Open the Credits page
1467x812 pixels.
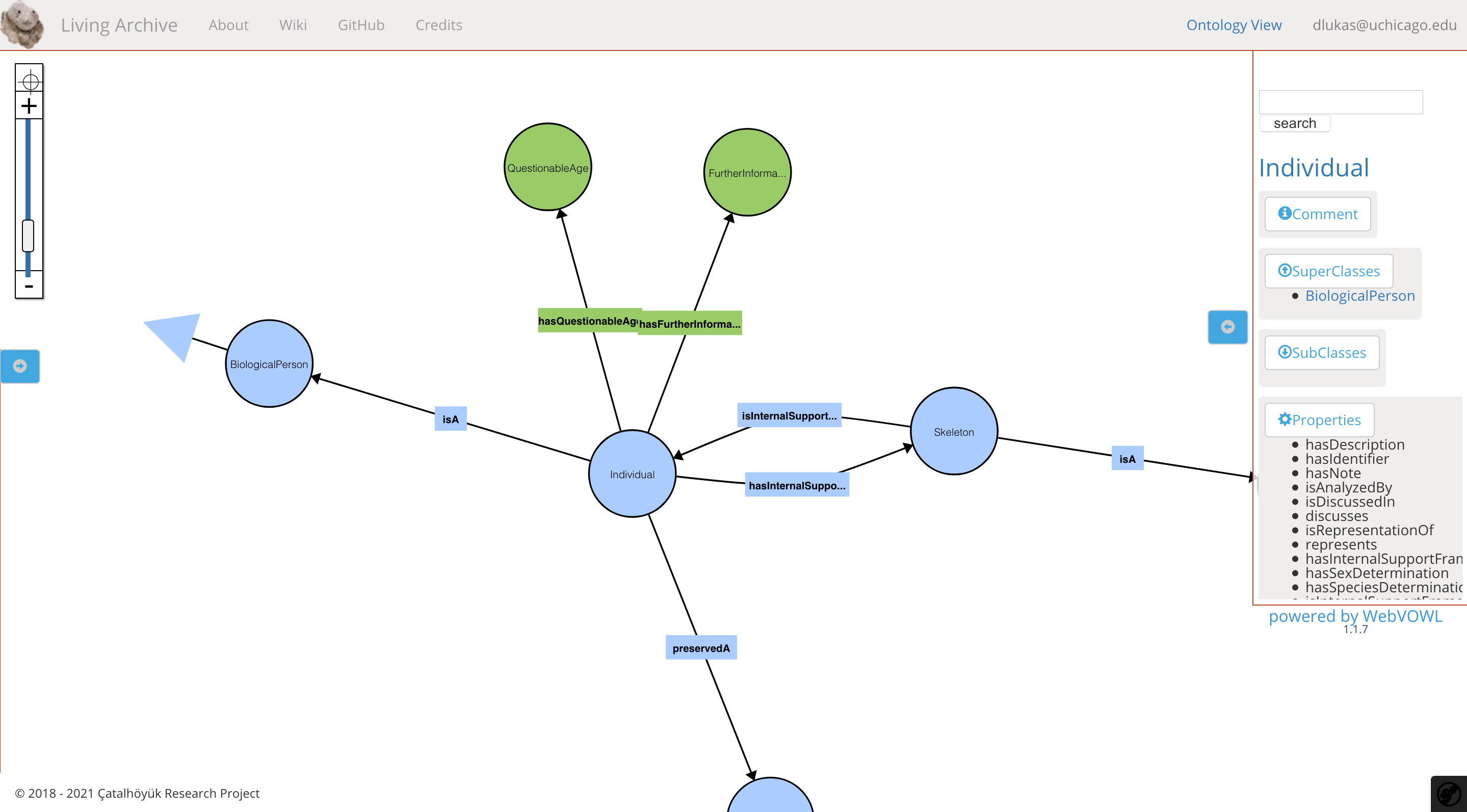pyautogui.click(x=438, y=25)
